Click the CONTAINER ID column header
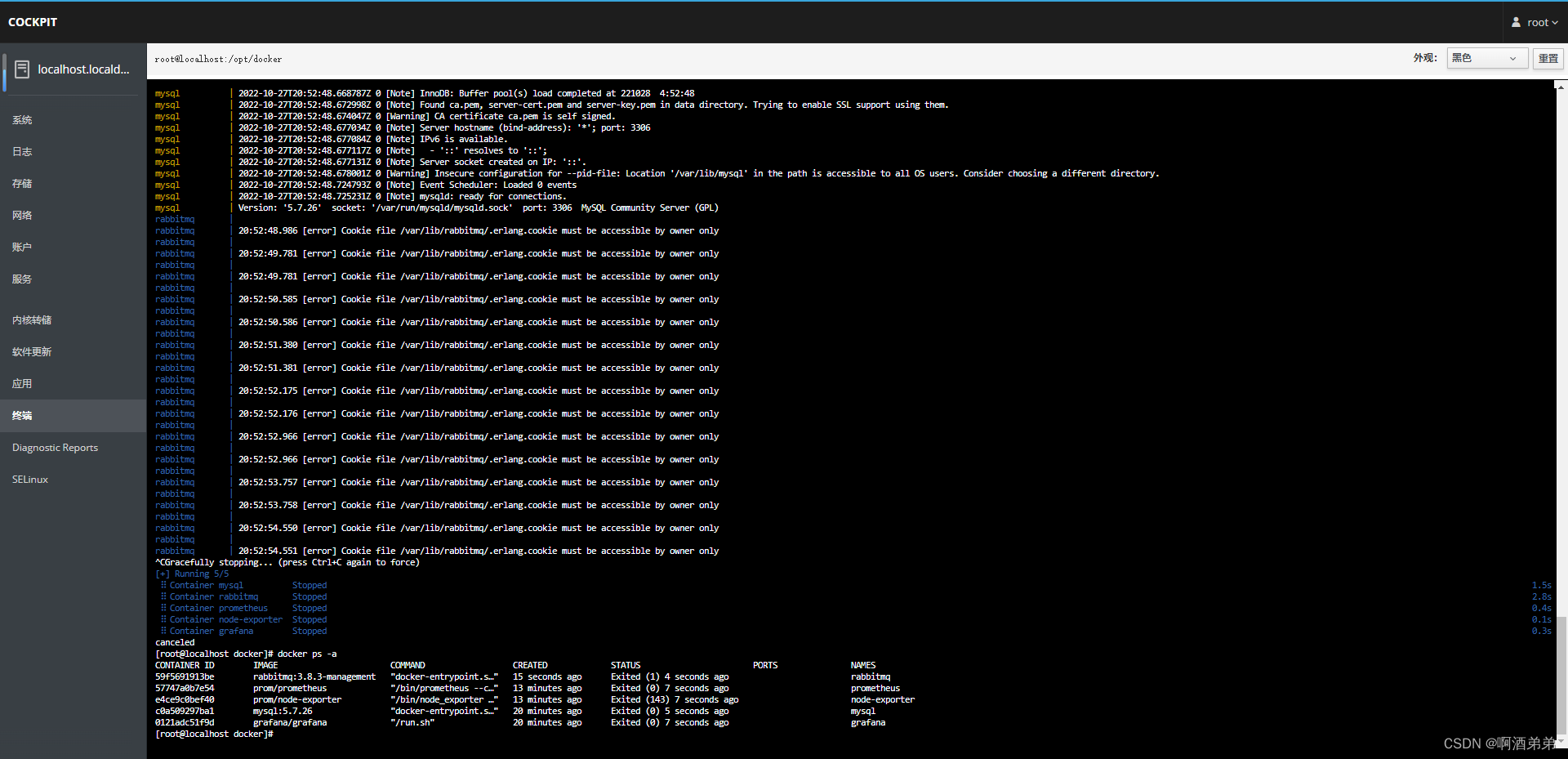Image resolution: width=1568 pixels, height=759 pixels. (x=185, y=665)
